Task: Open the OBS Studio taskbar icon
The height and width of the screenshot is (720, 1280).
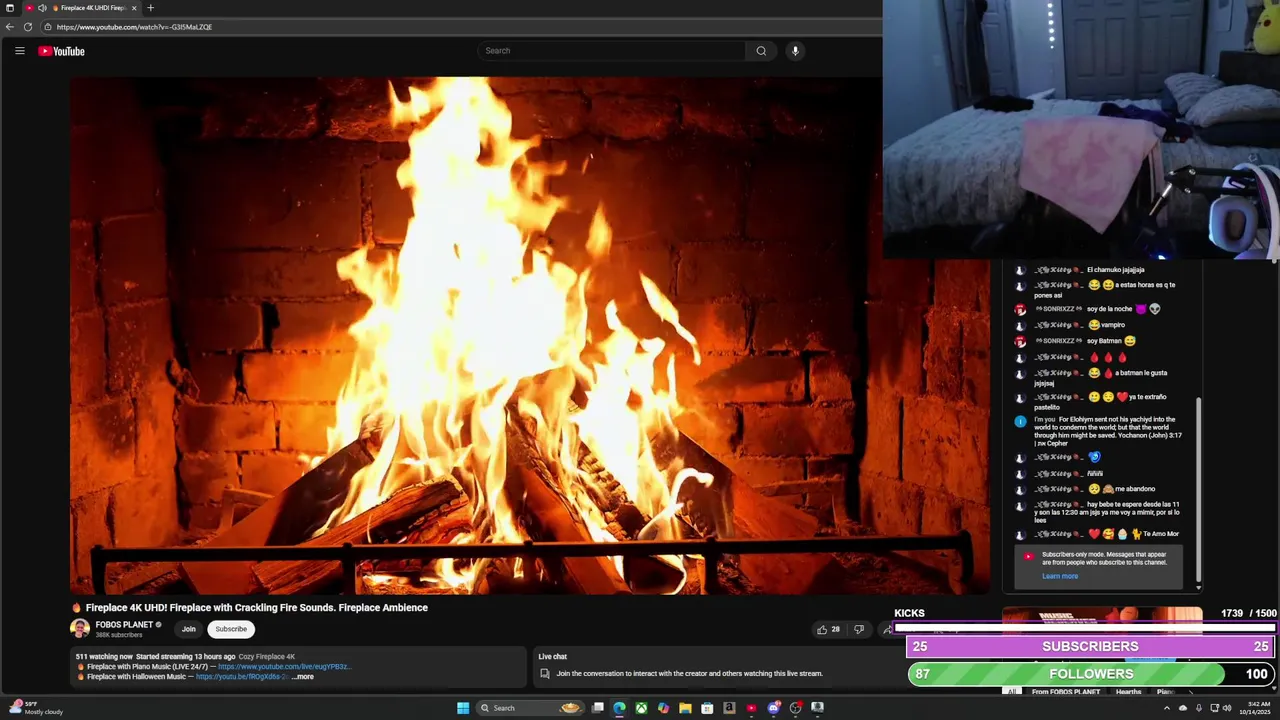Action: click(x=795, y=708)
